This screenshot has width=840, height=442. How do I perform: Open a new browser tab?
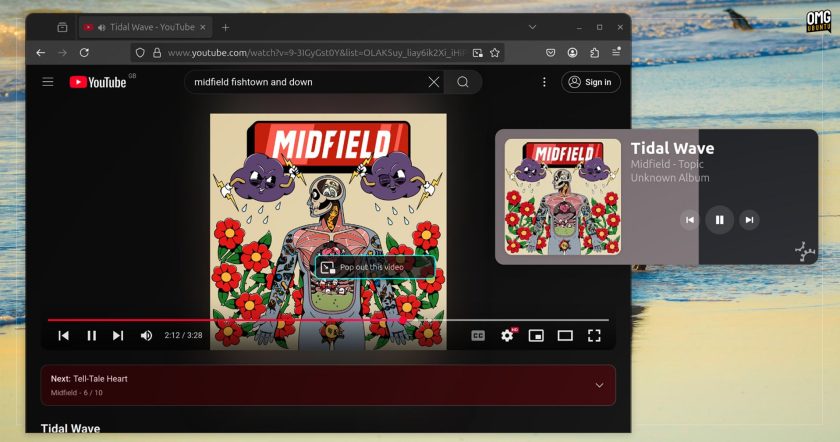tap(226, 27)
